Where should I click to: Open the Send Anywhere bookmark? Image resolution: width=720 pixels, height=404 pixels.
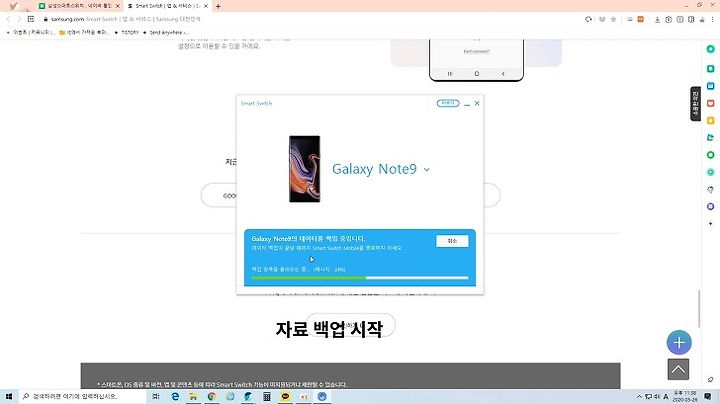166,33
